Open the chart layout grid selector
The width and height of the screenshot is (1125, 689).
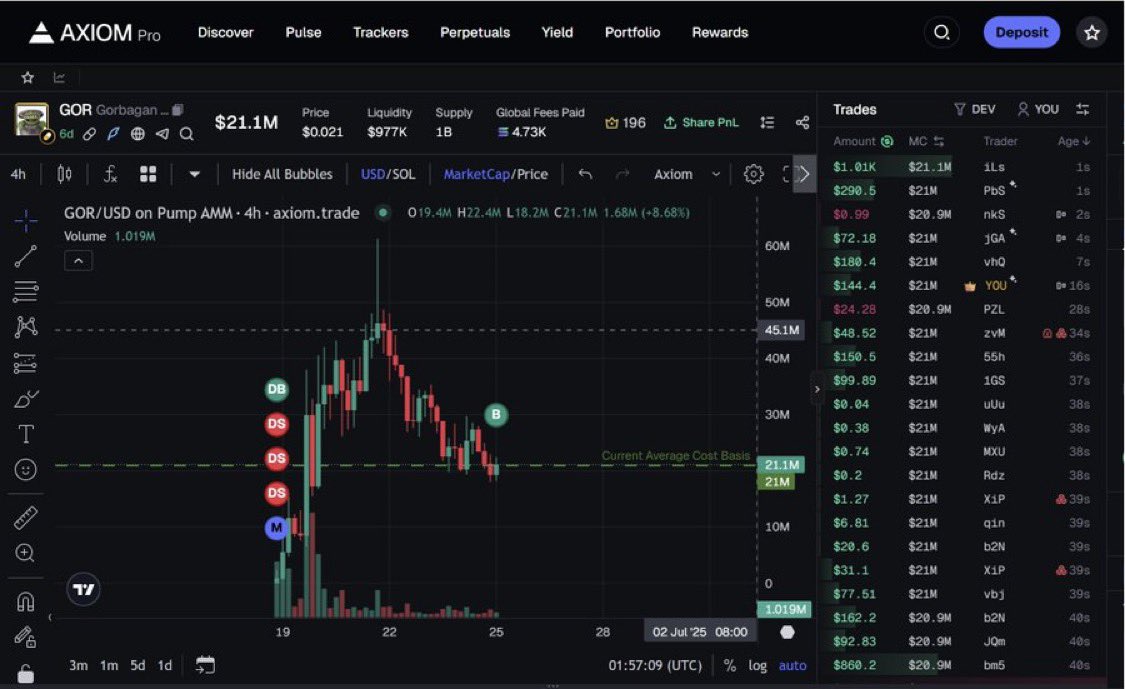(148, 174)
